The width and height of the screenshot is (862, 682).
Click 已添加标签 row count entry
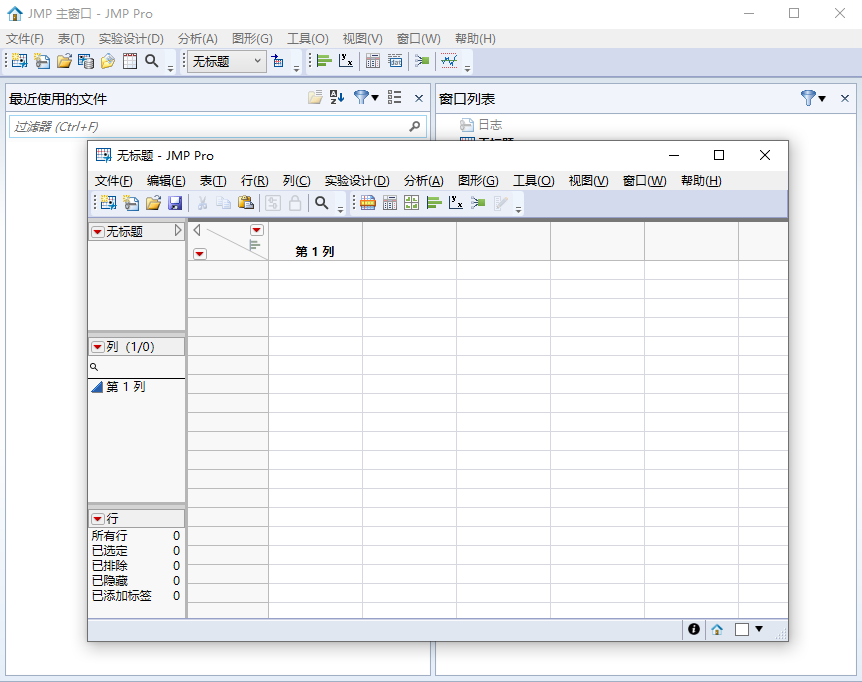click(136, 596)
